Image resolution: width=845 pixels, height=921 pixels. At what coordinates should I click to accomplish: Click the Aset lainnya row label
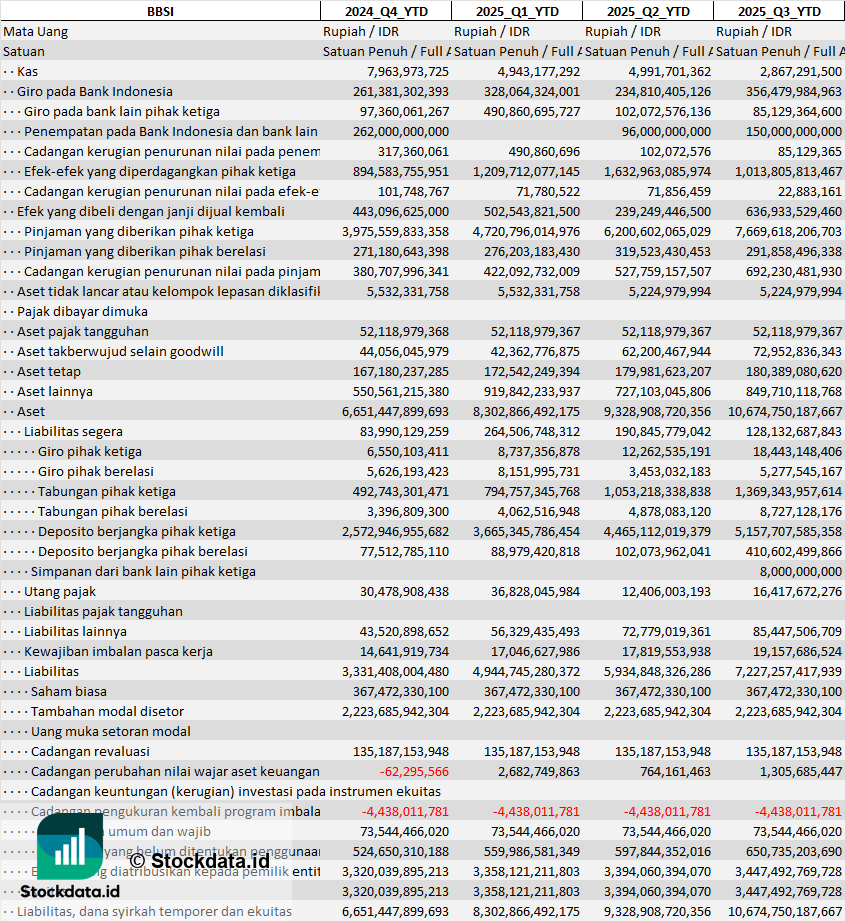[x=55, y=391]
